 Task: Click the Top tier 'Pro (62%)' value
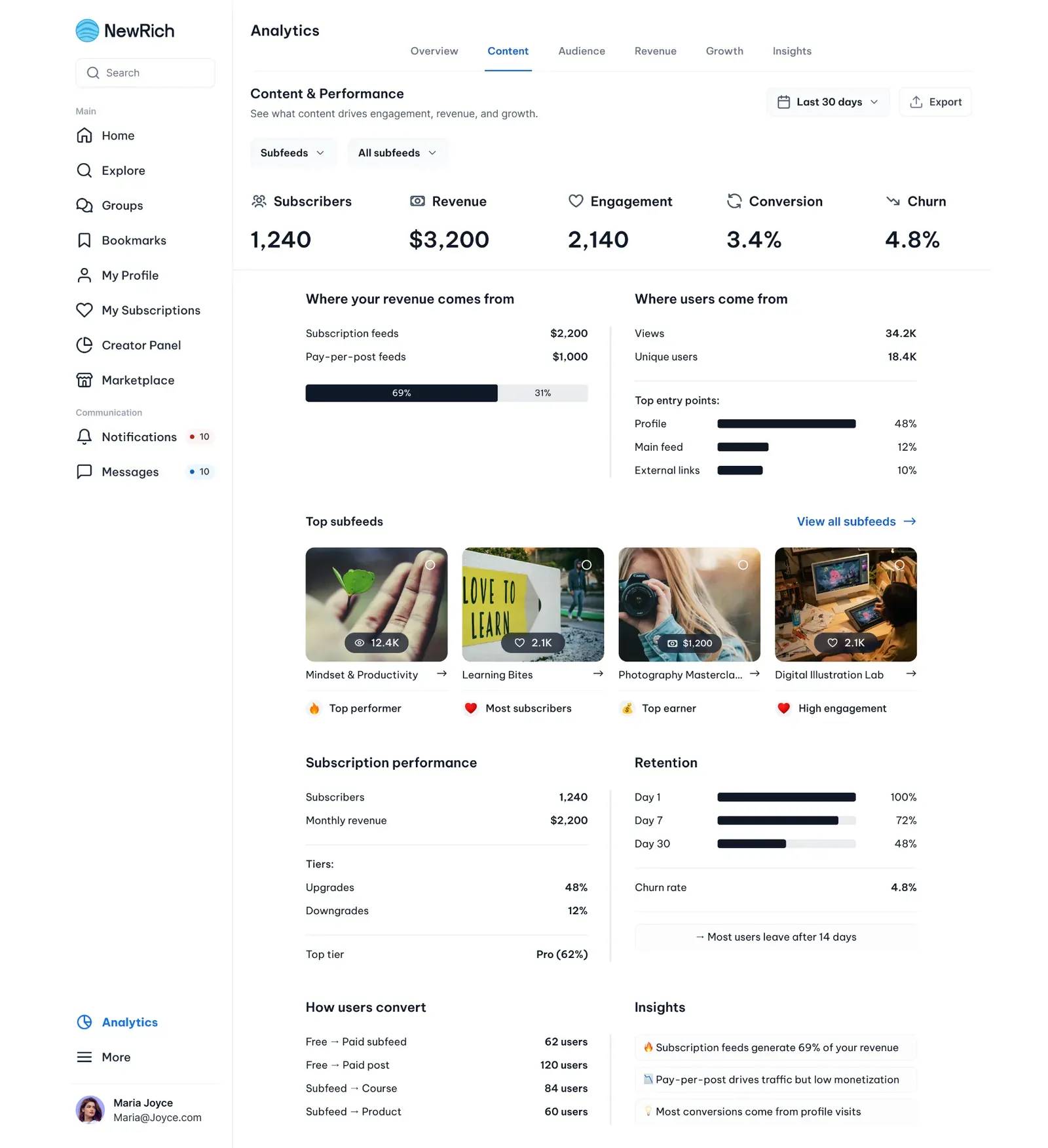562,955
